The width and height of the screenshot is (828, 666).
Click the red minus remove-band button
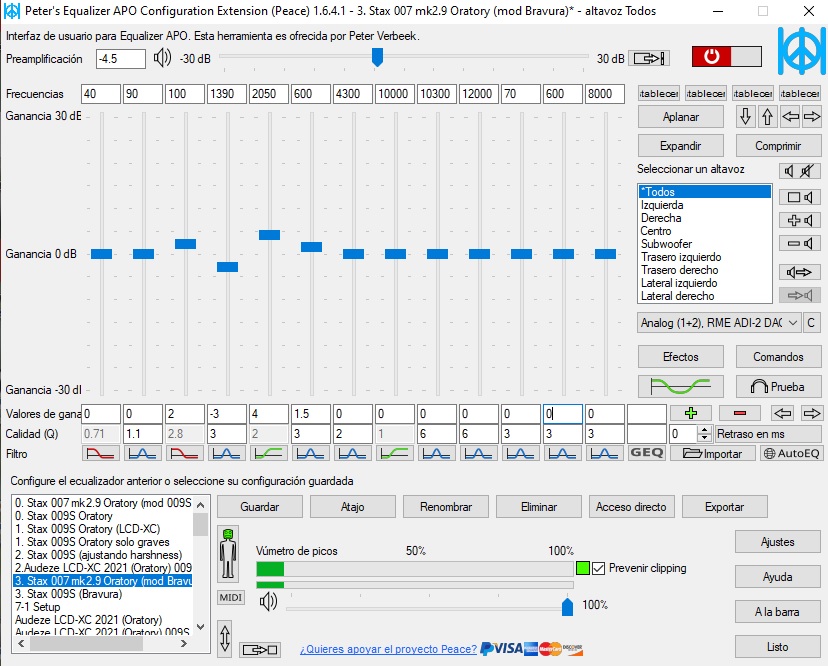coord(740,413)
